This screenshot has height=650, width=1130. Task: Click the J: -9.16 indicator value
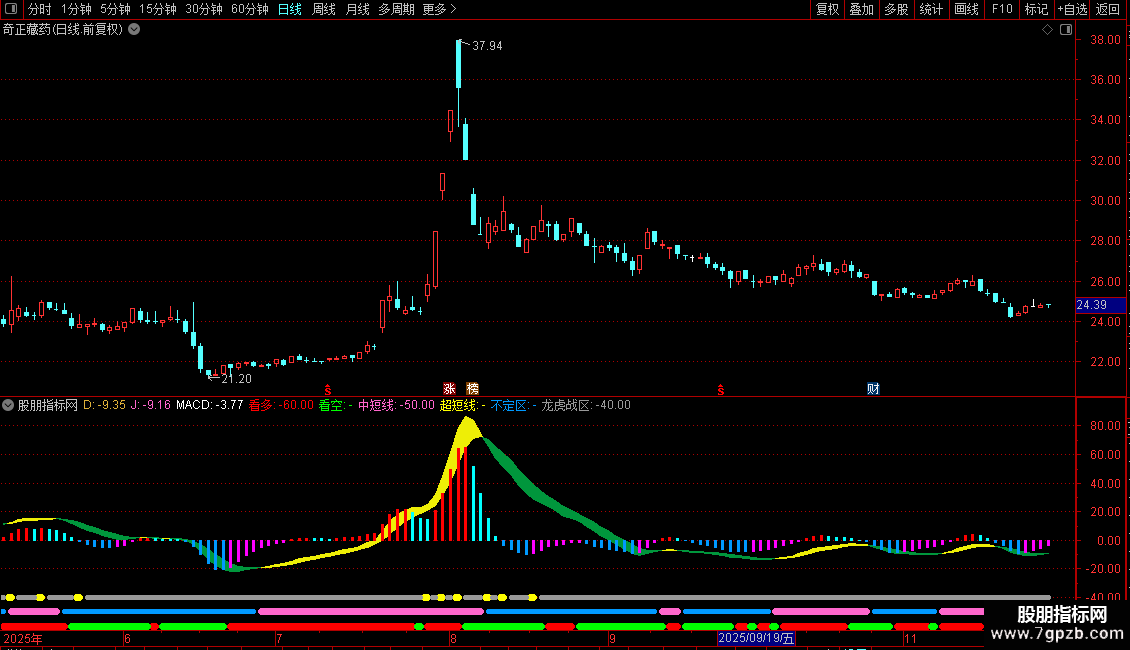(151, 406)
